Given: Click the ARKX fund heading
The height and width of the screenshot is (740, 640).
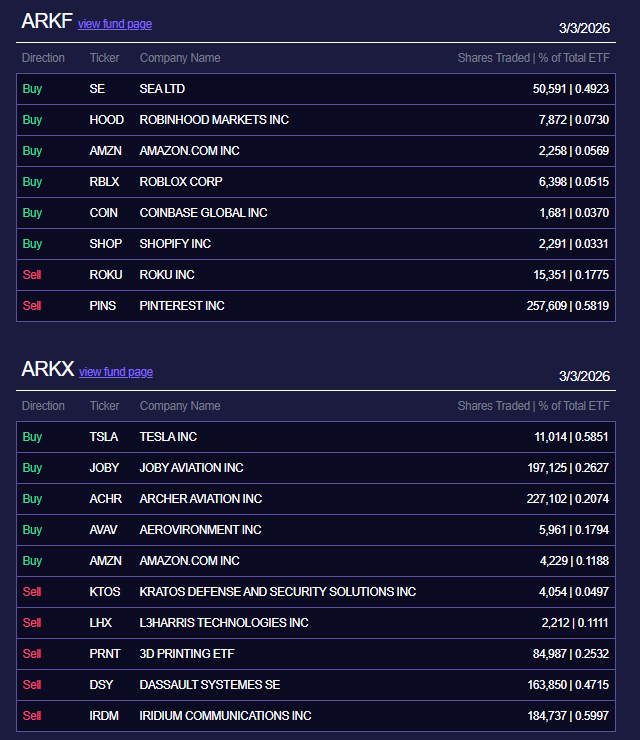Looking at the screenshot, I should pos(48,369).
